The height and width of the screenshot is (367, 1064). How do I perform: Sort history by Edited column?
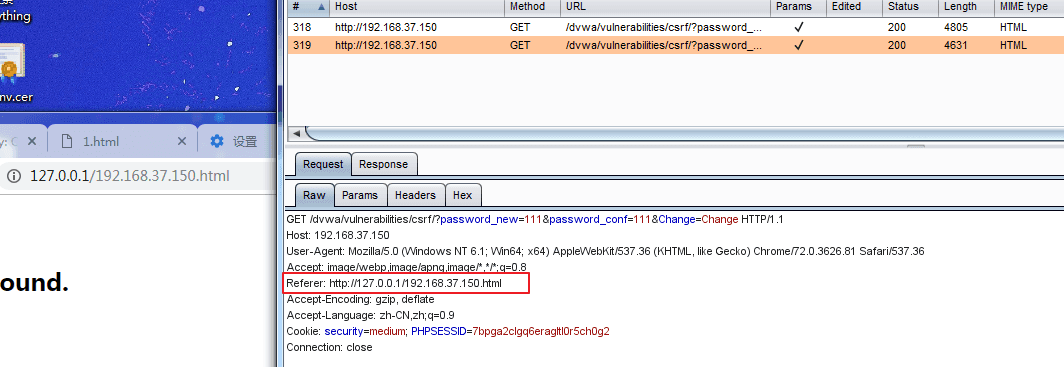tap(854, 7)
